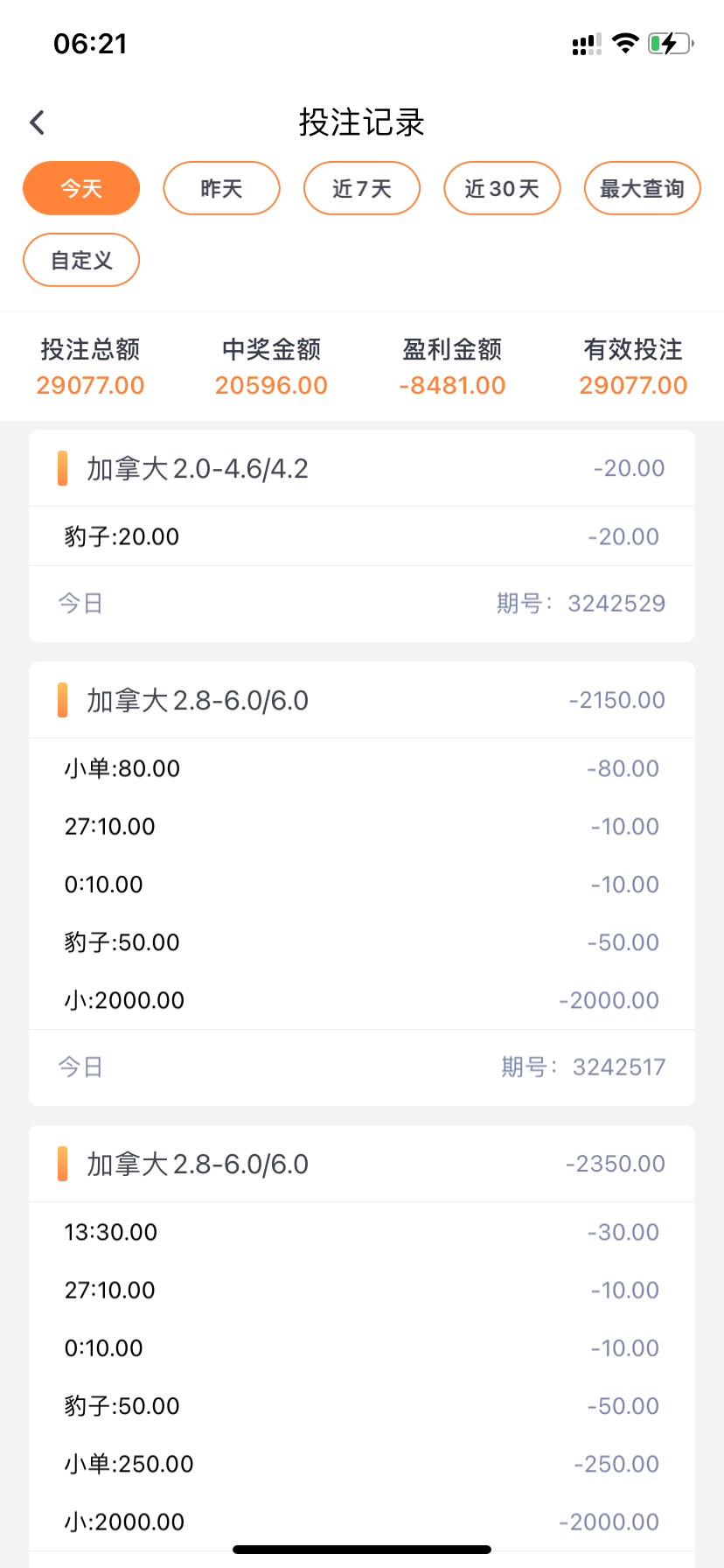
Task: Switch to the 昨天 filter
Action: pyautogui.click(x=221, y=188)
